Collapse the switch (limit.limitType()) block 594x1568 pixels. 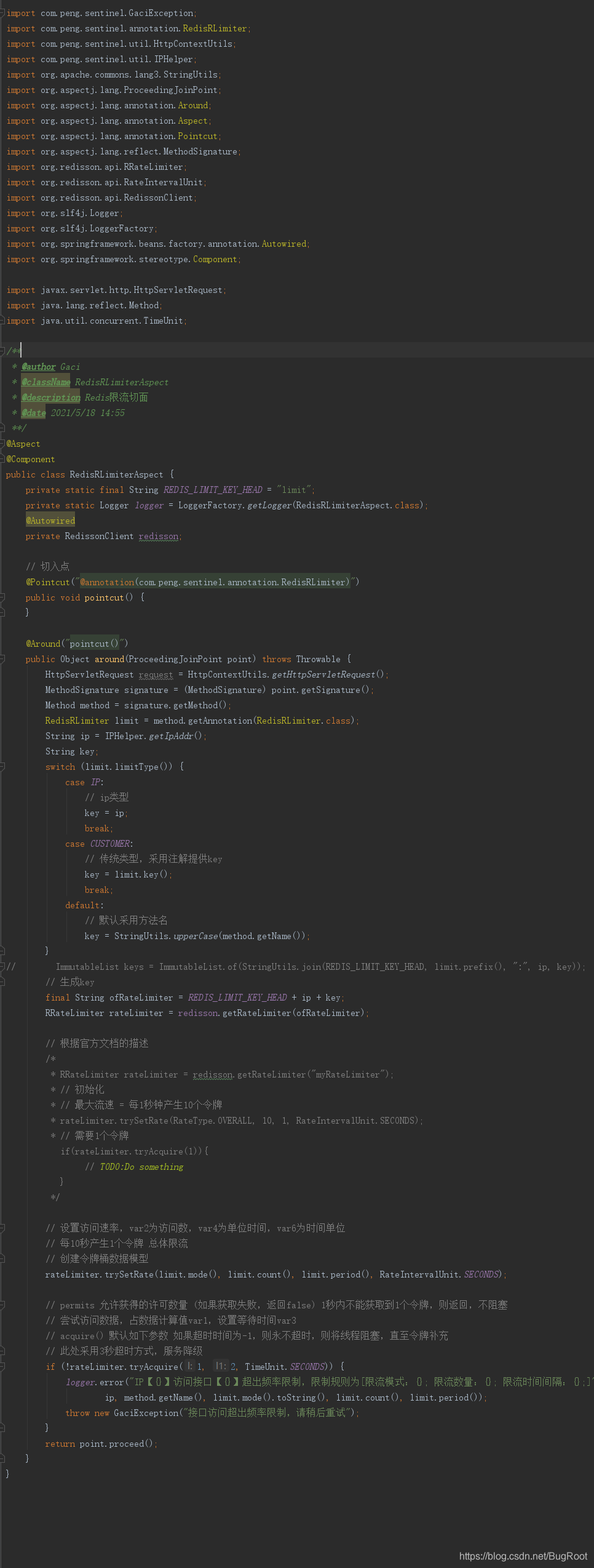2,767
